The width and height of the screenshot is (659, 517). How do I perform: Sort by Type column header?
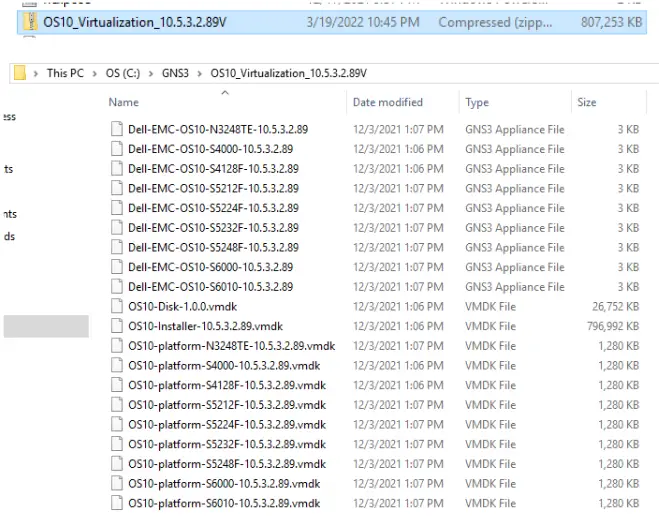pos(477,102)
